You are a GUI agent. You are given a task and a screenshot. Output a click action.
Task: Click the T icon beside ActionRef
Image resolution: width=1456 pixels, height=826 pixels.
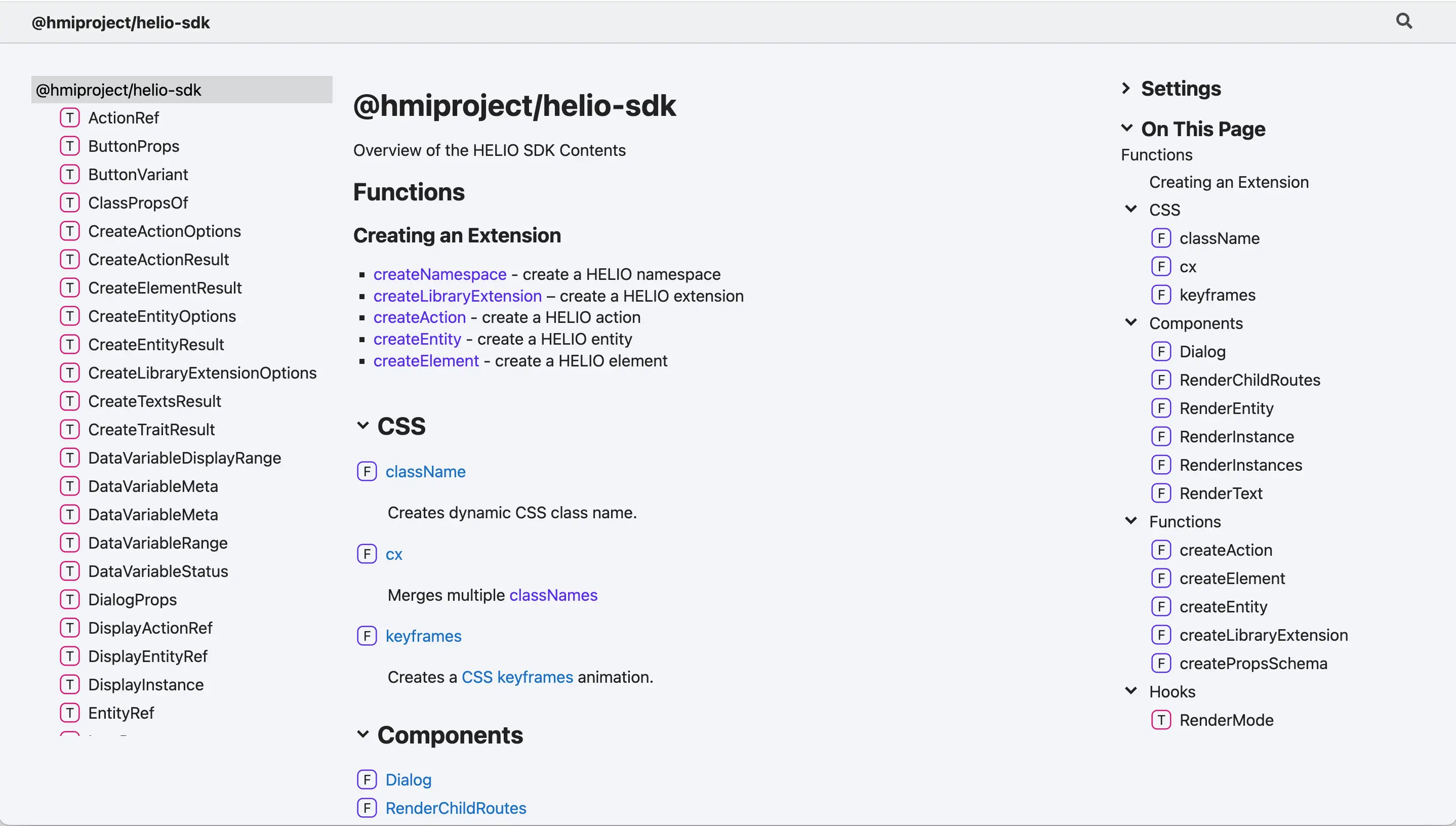coord(69,118)
